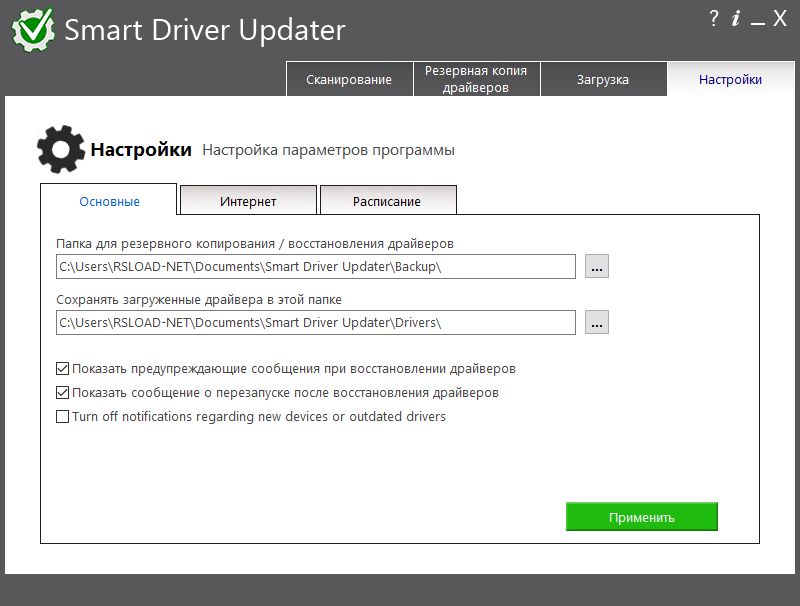Viewport: 800px width, 606px height.
Task: Go to the Загрузка tab
Action: click(603, 79)
